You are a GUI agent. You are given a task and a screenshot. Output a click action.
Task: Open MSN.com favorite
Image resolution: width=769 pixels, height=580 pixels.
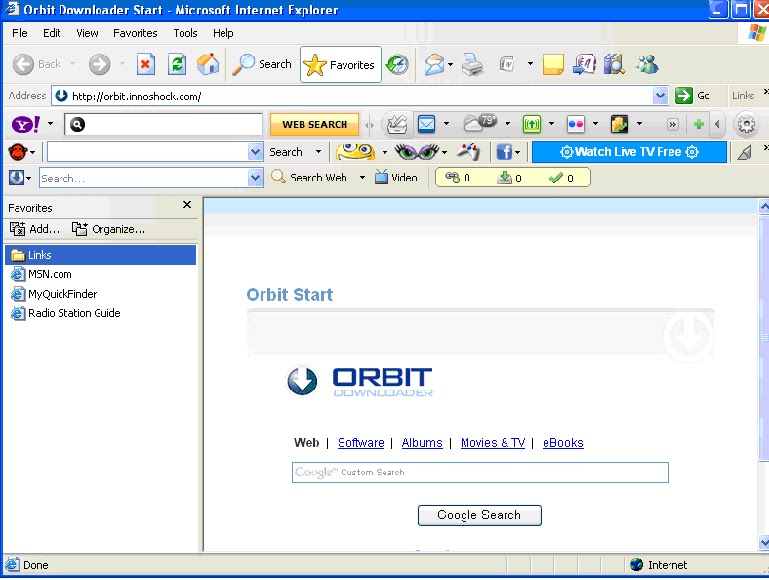[41, 274]
